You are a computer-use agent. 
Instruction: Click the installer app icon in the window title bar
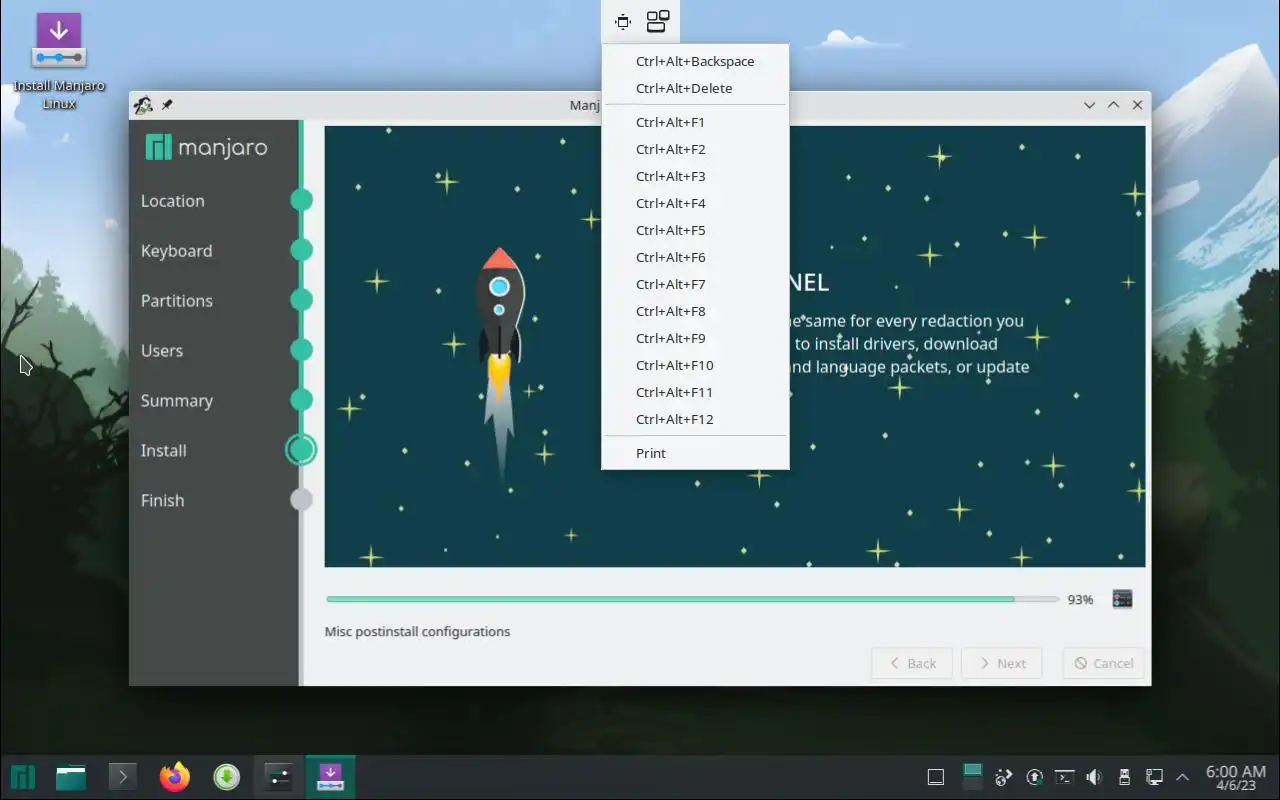143,105
